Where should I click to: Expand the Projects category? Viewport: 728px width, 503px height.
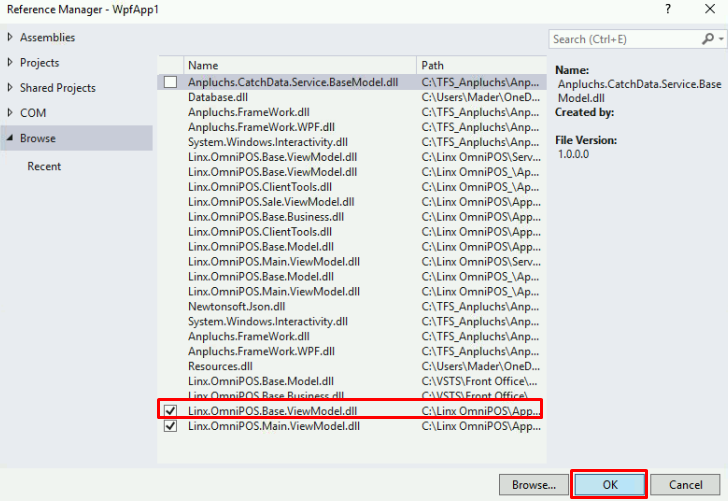pos(10,62)
